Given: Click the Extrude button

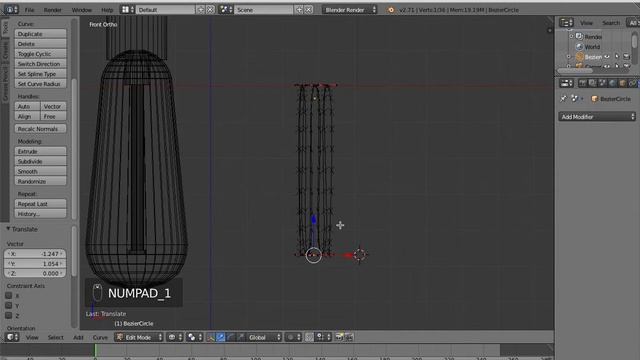Looking at the screenshot, I should [x=40, y=151].
